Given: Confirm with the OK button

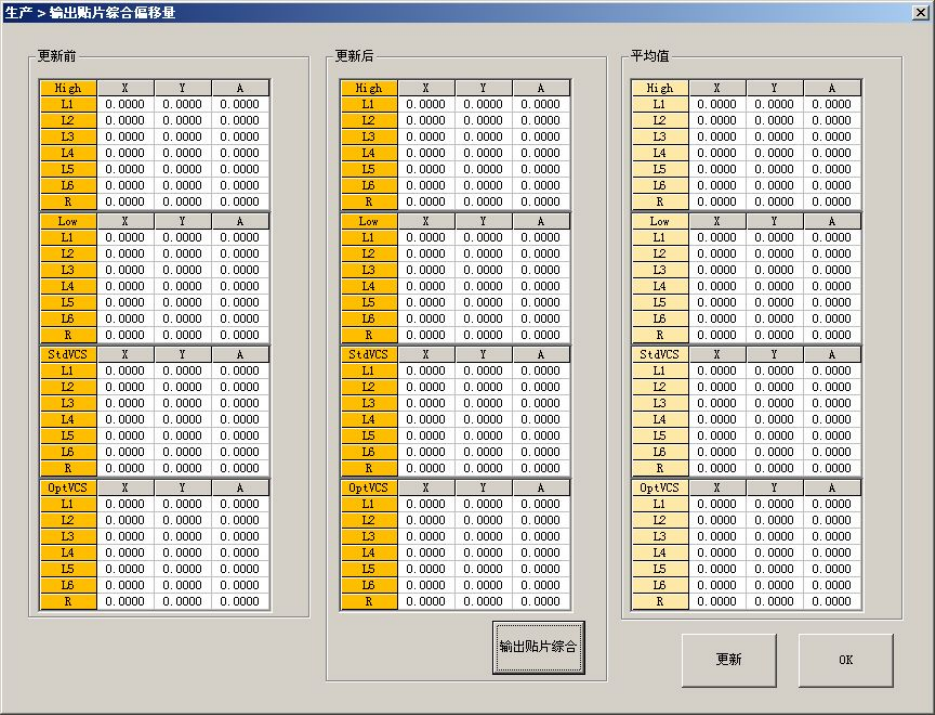Looking at the screenshot, I should pyautogui.click(x=846, y=660).
